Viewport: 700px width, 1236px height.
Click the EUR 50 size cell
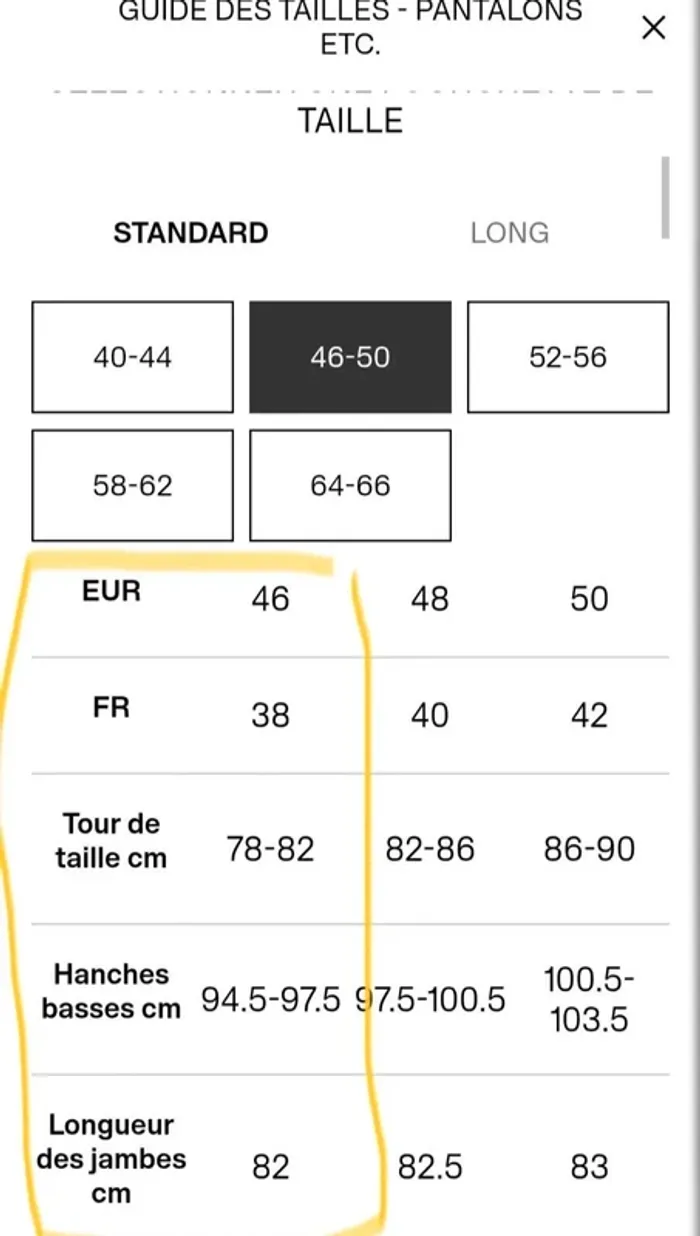[x=589, y=599]
